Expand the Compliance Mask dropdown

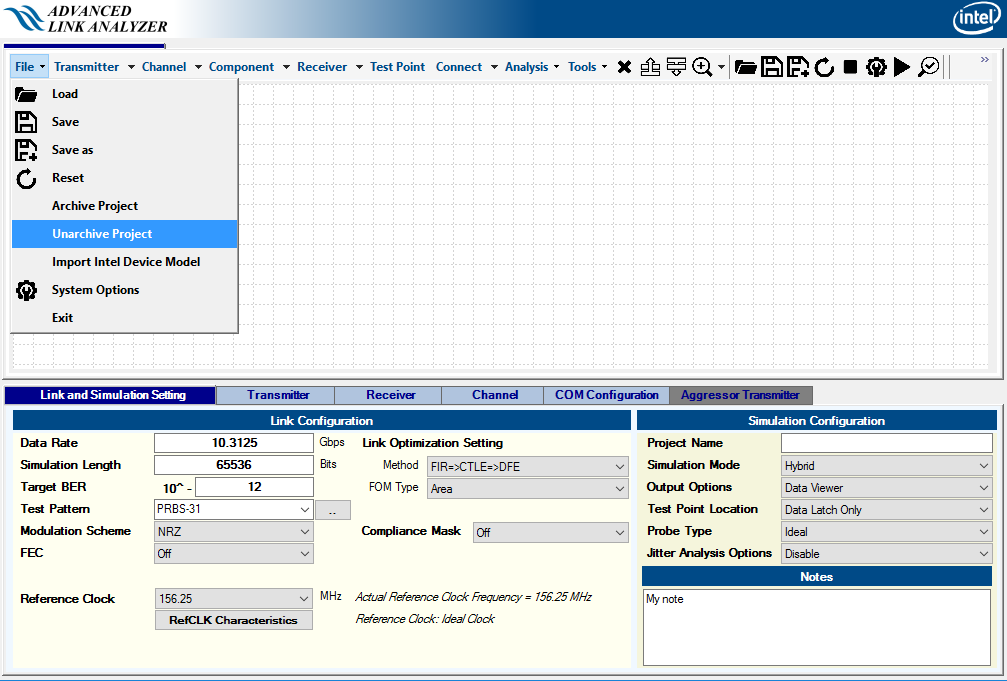(550, 532)
